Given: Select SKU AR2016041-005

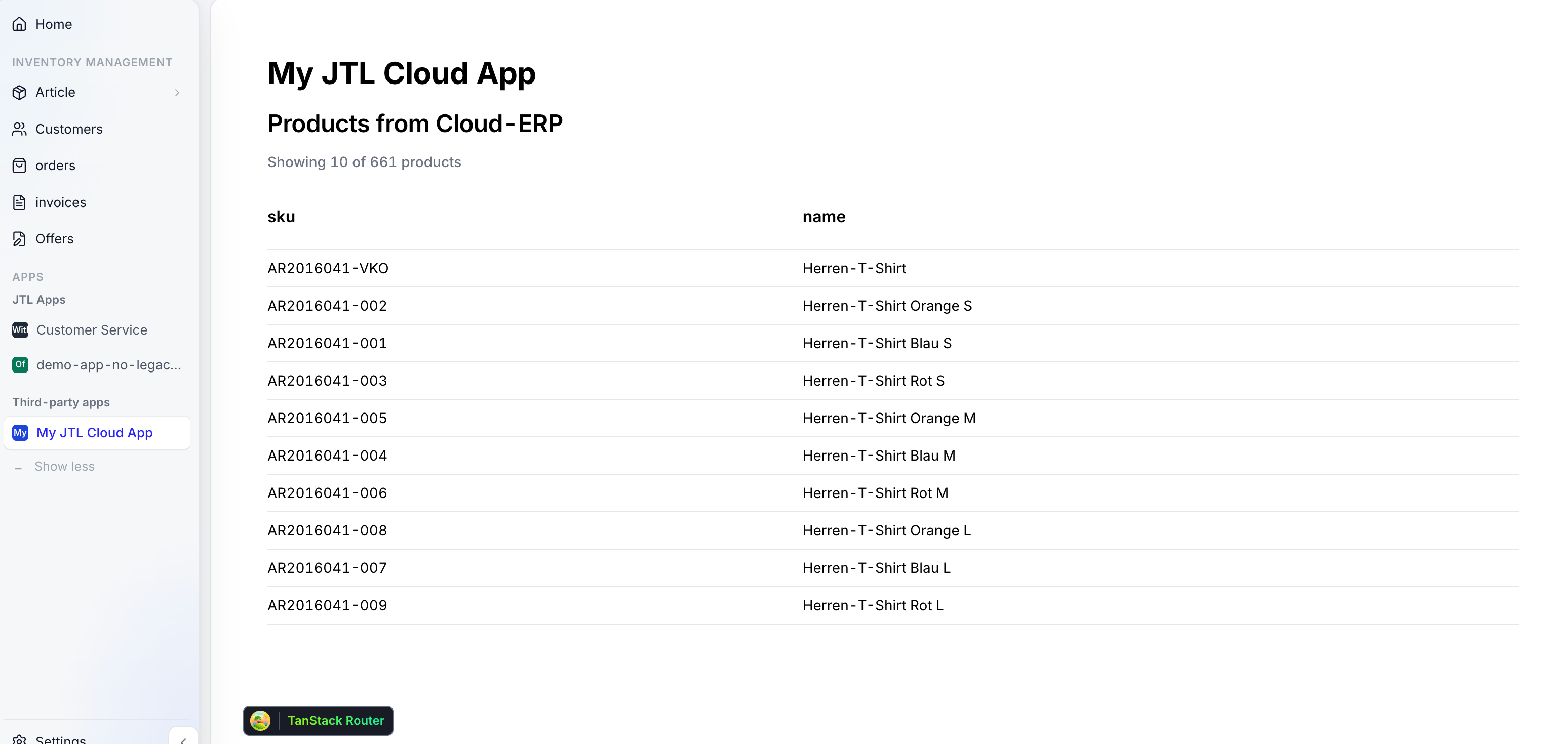Looking at the screenshot, I should 328,419.
